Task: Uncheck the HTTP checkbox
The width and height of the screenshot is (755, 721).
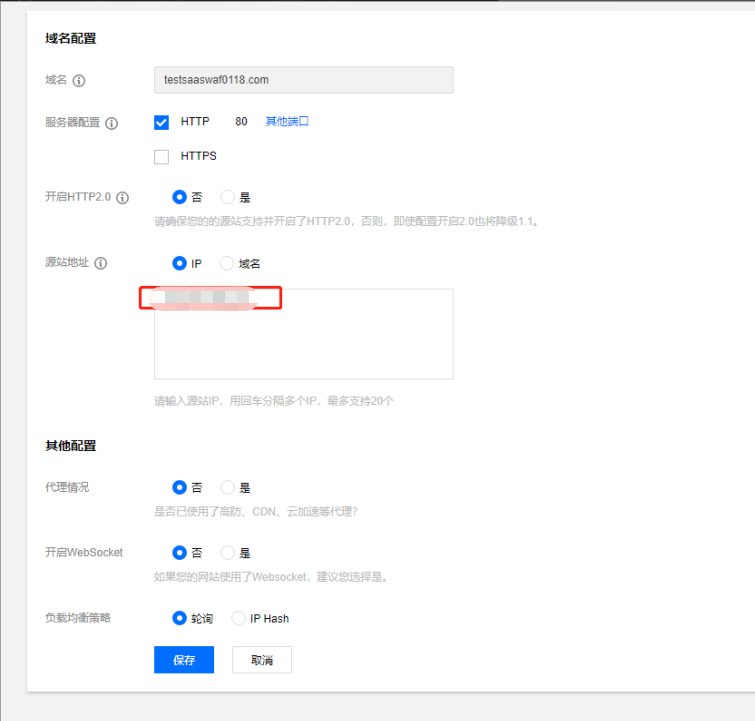Action: click(162, 122)
